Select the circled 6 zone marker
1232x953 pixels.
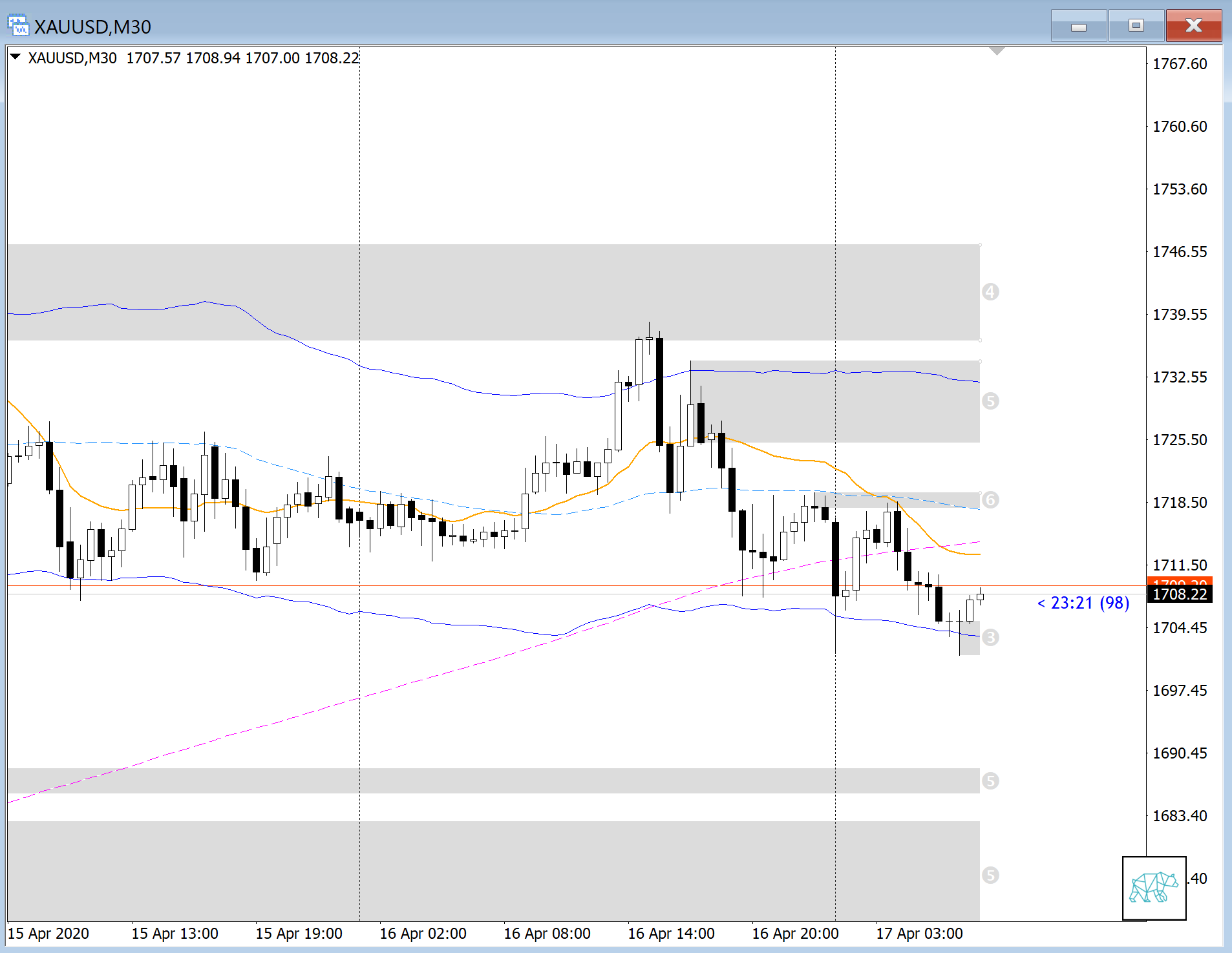(x=990, y=499)
